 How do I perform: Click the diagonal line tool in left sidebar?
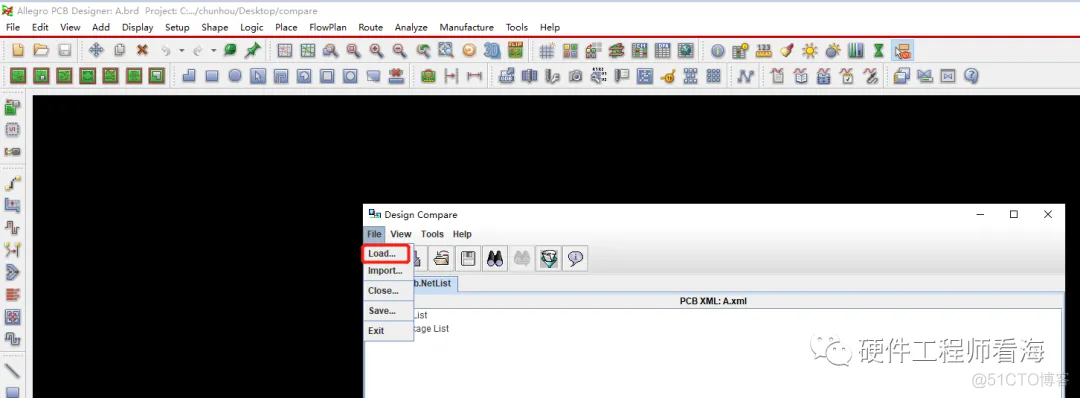click(x=12, y=371)
